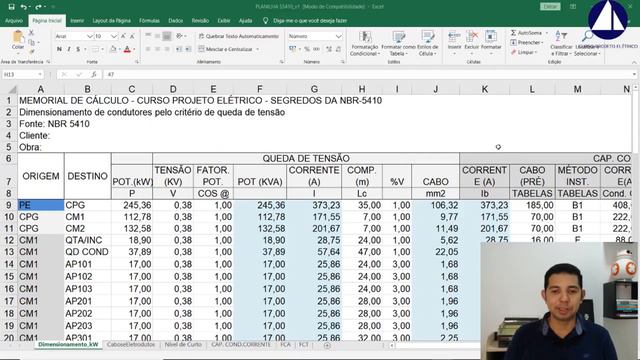Align text to the bottom
Viewport: 640px width, 360px height.
click(x=167, y=36)
